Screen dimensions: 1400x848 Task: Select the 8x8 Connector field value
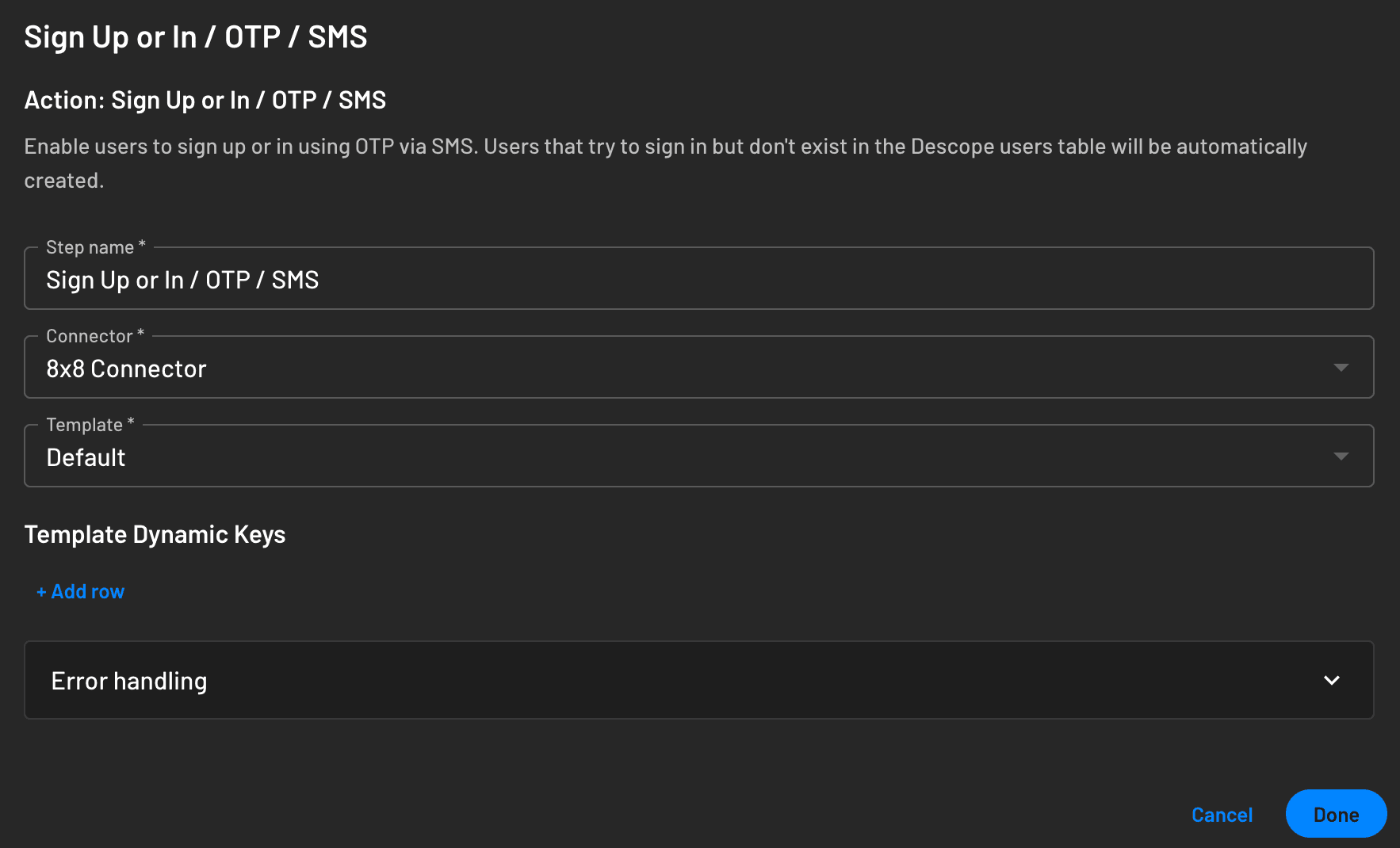[x=127, y=368]
